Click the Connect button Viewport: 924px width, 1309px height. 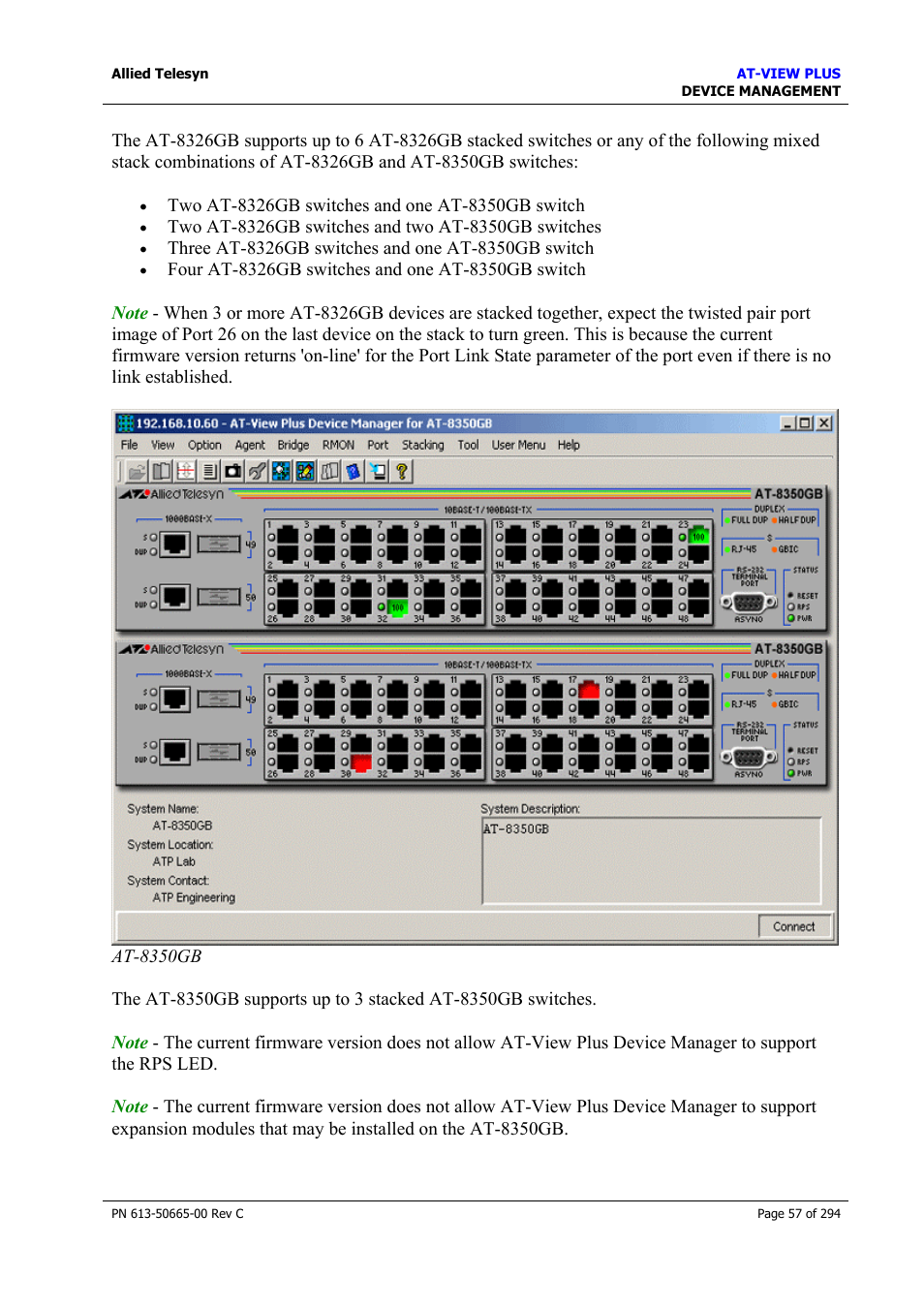tap(794, 927)
